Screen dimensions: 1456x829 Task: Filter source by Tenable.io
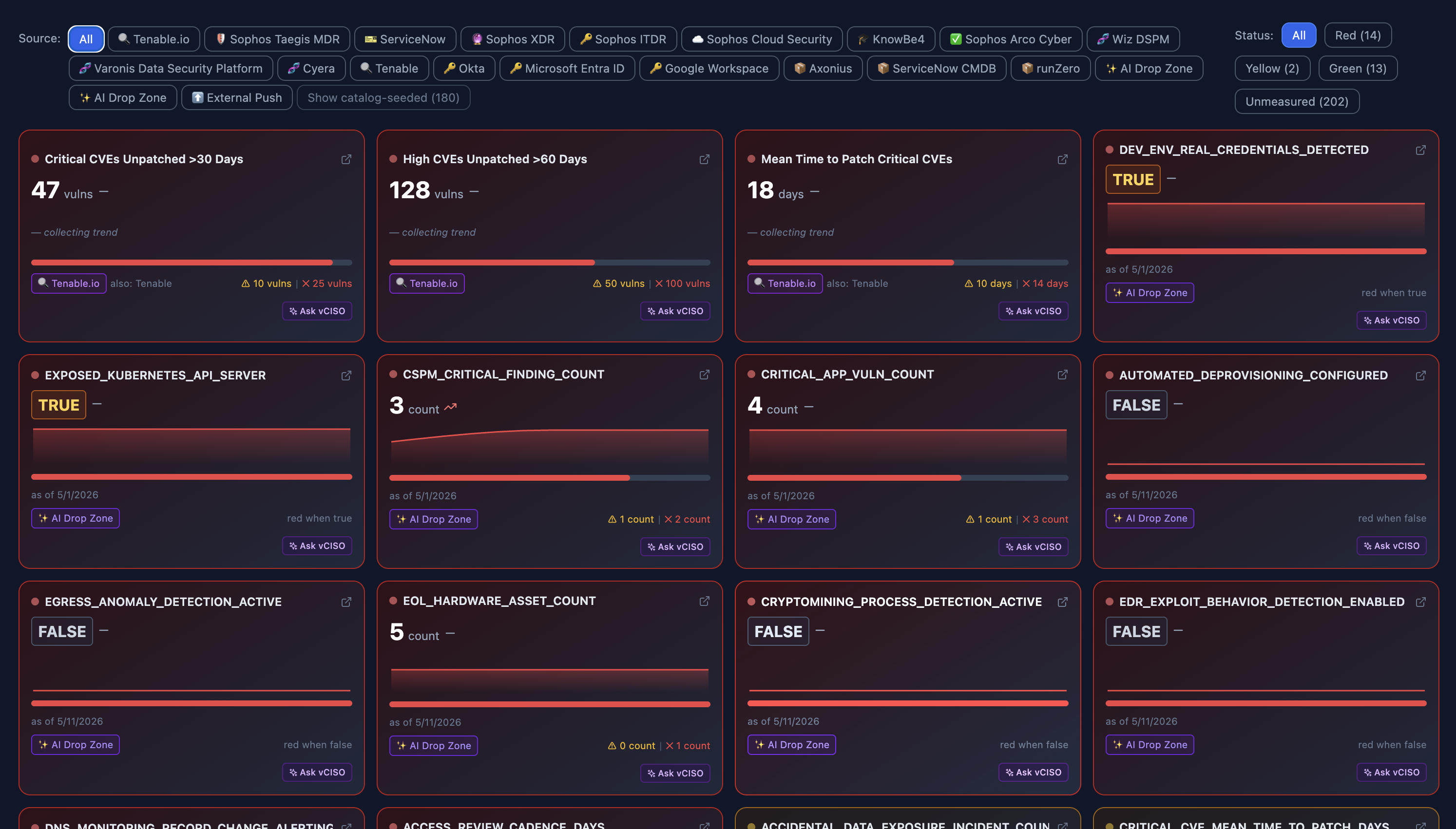[154, 38]
